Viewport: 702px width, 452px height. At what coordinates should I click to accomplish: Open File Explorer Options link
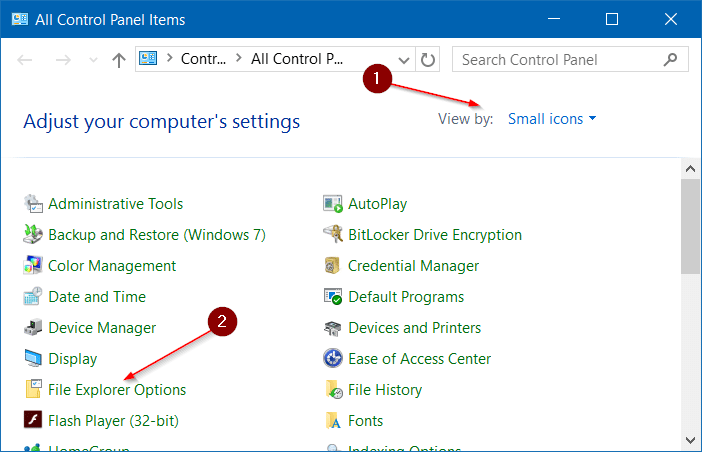[x=117, y=390]
